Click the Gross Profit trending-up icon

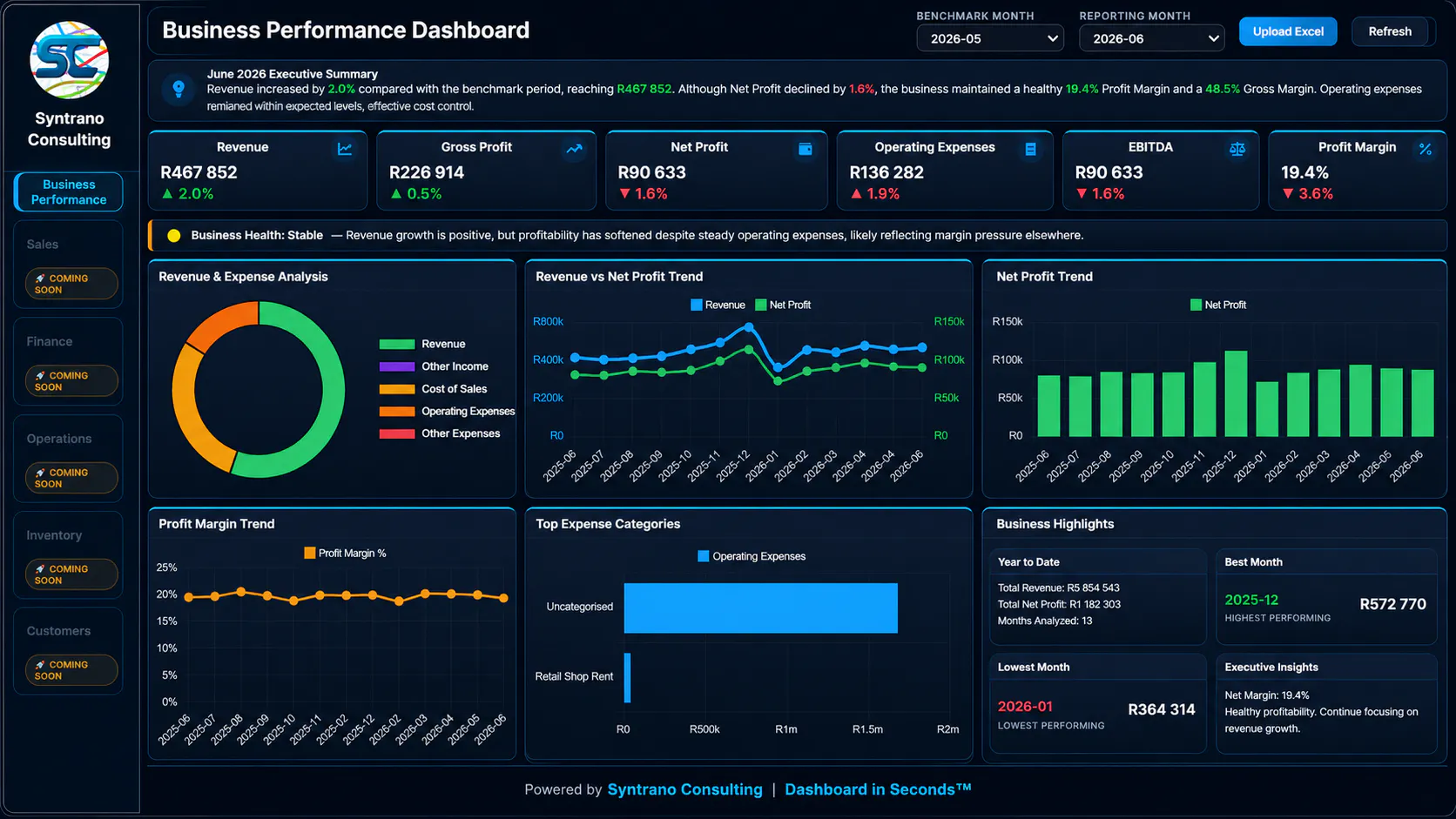pos(574,149)
